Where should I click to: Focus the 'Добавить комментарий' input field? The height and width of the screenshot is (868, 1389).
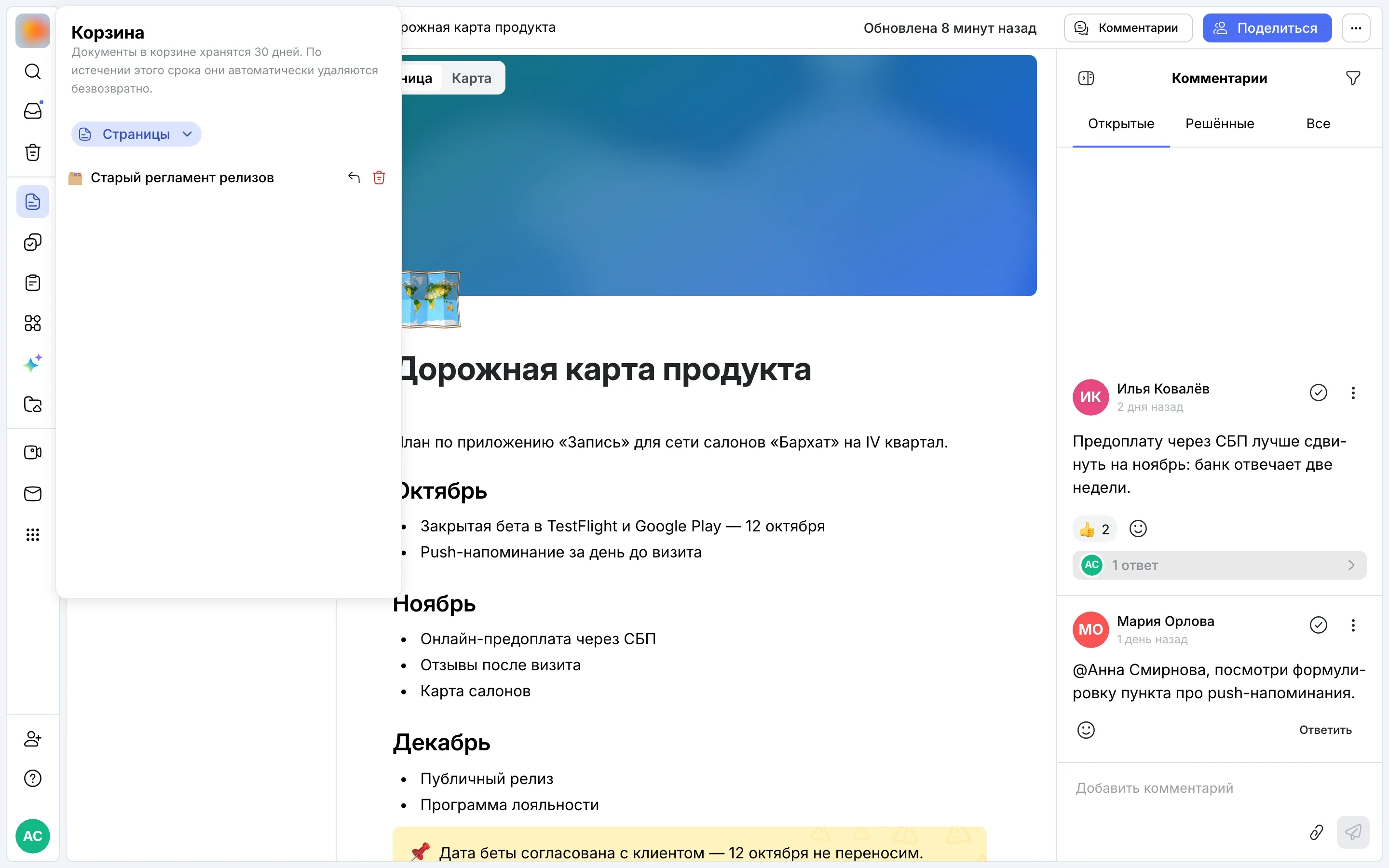pos(1219,788)
